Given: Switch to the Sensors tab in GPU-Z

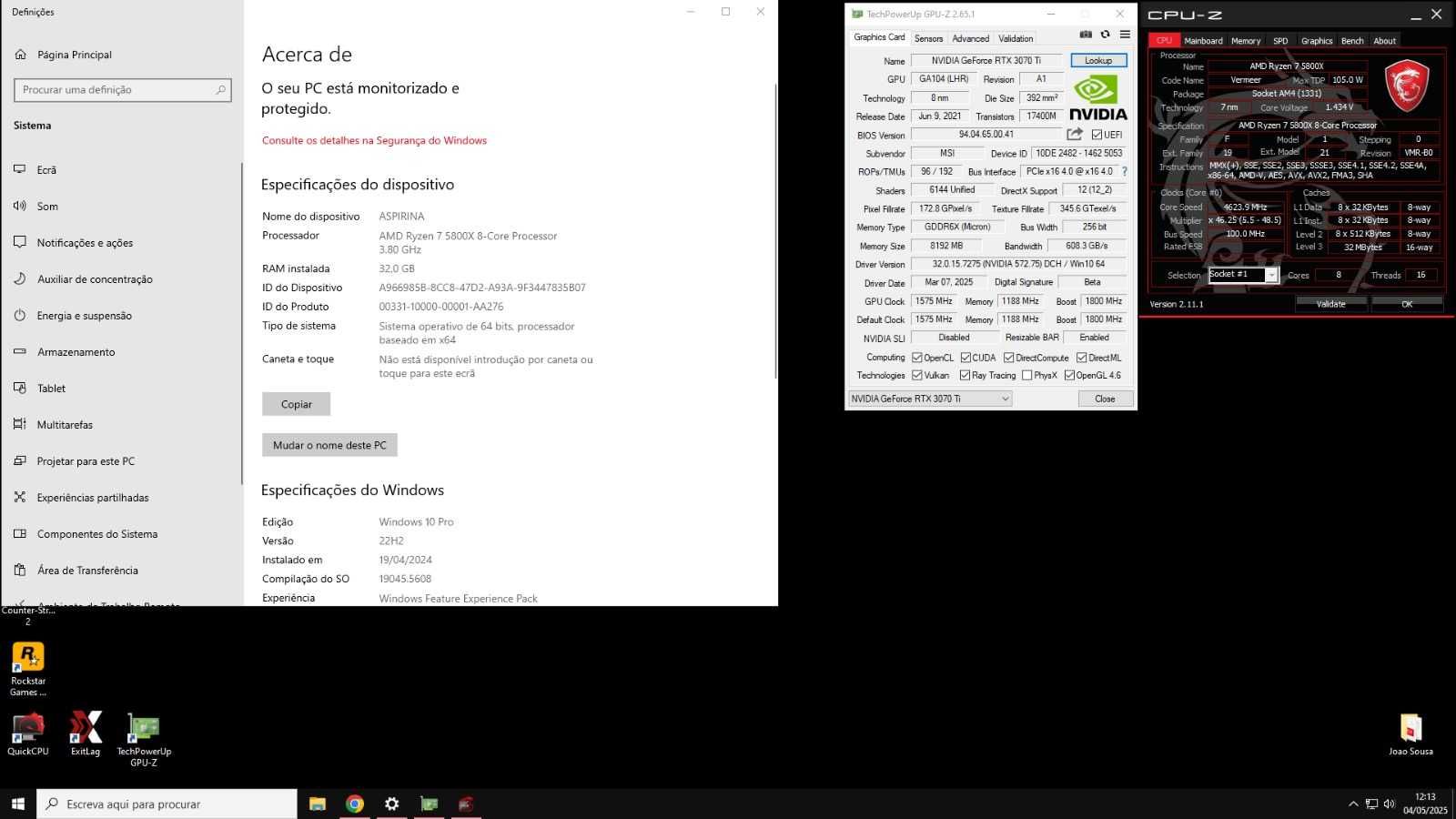Looking at the screenshot, I should [928, 38].
